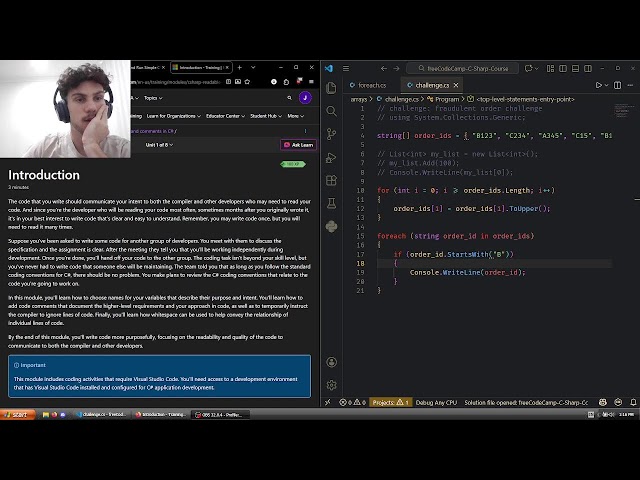Bookmark the page with the star icon

[x=247, y=82]
